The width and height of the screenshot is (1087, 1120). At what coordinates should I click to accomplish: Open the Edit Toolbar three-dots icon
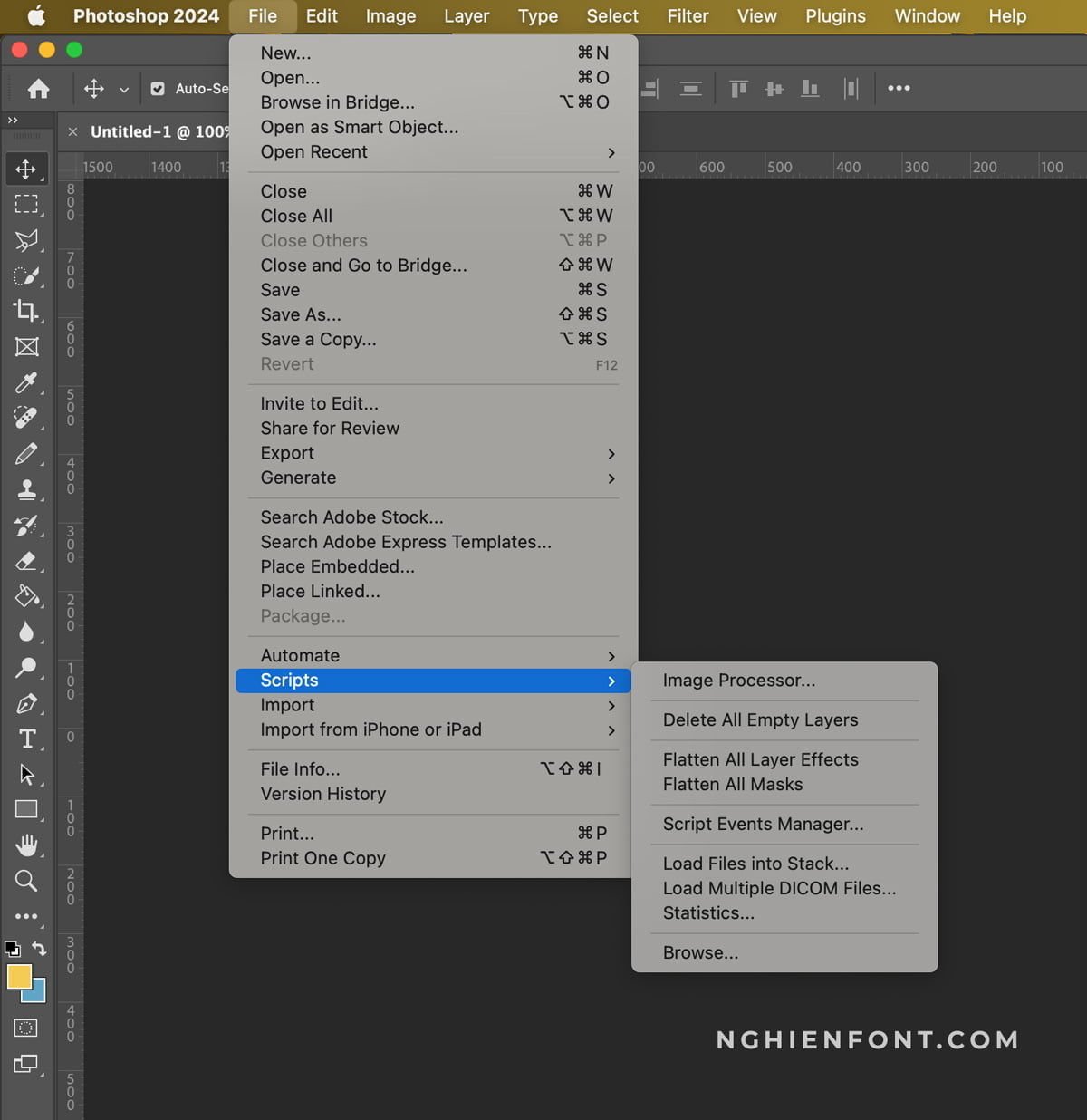tap(26, 916)
